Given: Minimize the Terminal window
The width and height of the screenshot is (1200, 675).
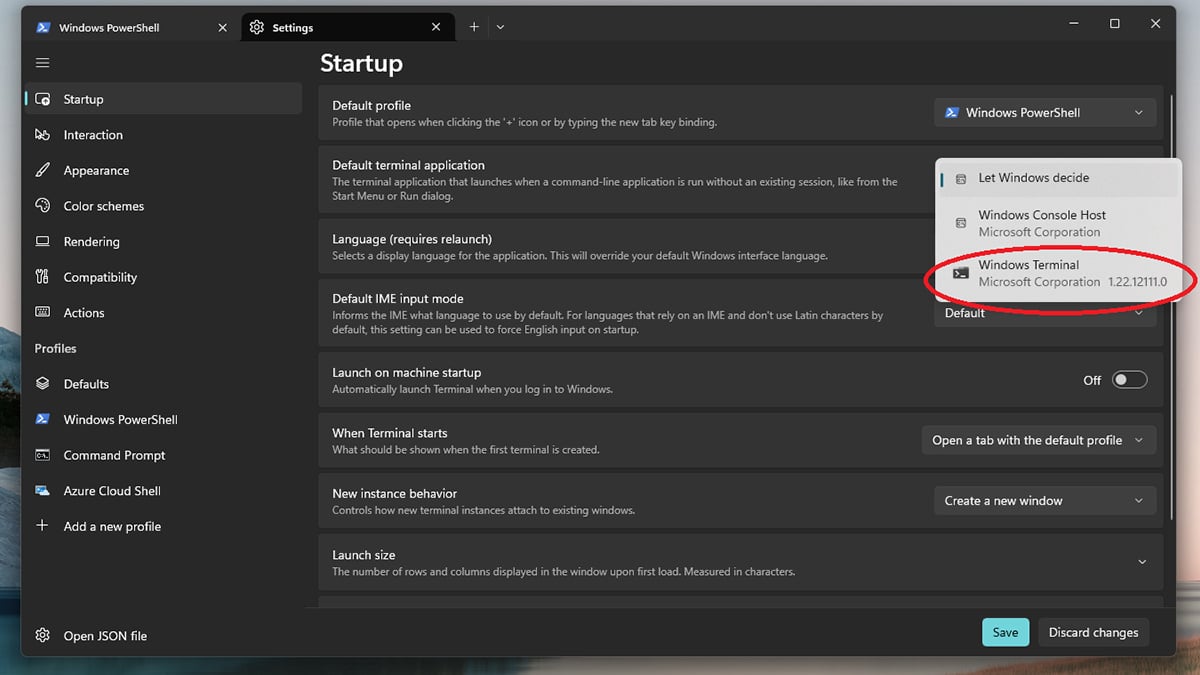Looking at the screenshot, I should [x=1072, y=24].
